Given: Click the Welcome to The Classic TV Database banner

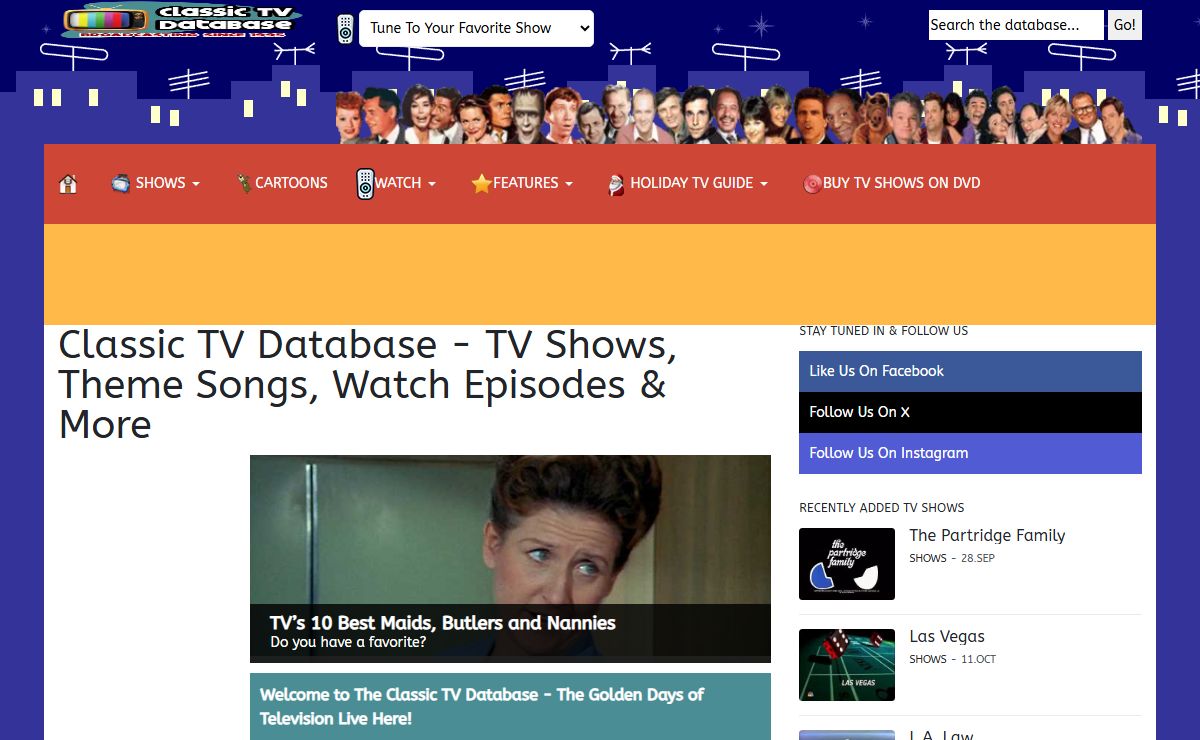Looking at the screenshot, I should coord(510,706).
